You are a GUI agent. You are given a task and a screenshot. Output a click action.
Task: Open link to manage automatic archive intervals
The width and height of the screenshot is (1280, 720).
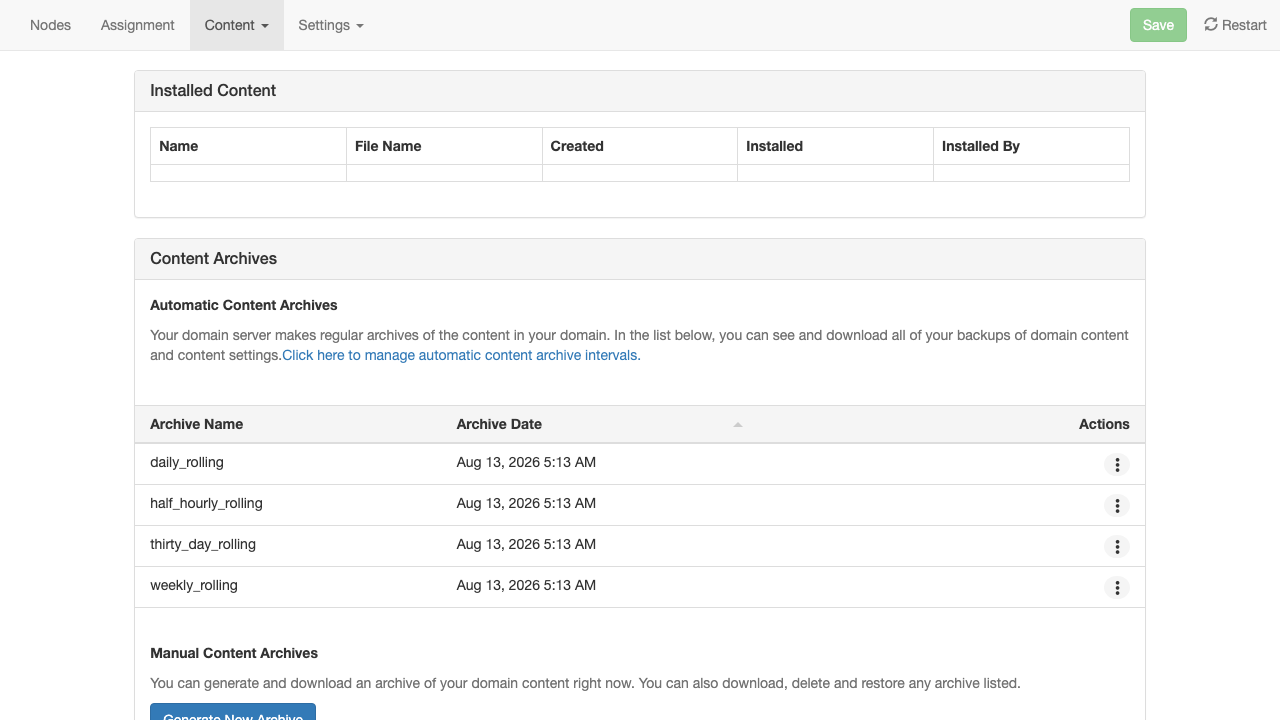coord(461,355)
